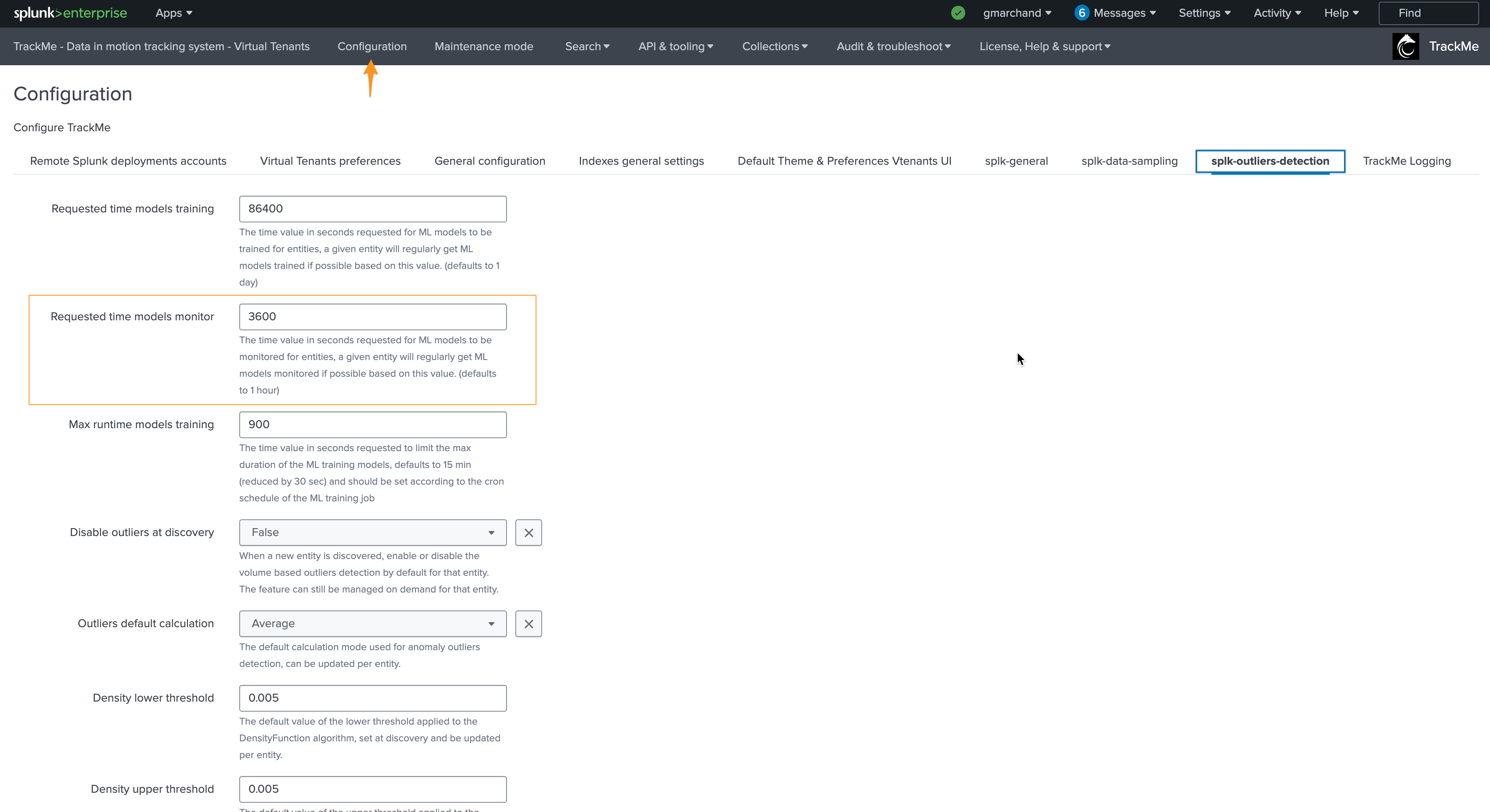
Task: Open the Messages count badge
Action: (1081, 13)
